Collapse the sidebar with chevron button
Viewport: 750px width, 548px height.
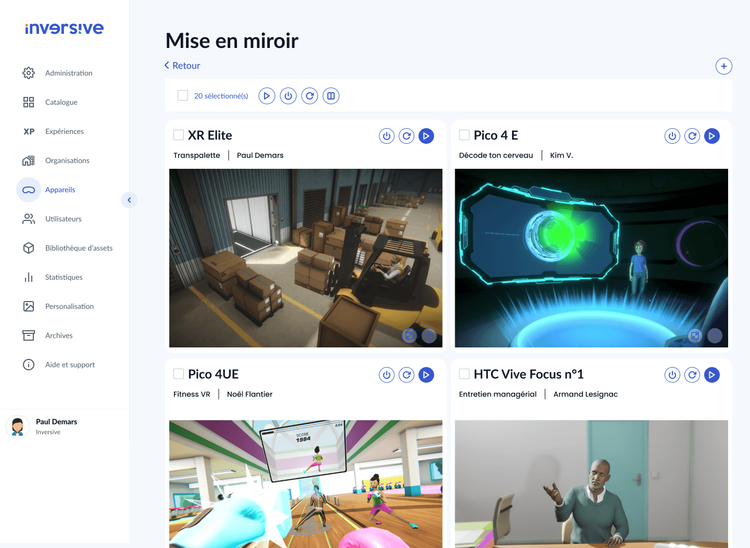pos(129,200)
